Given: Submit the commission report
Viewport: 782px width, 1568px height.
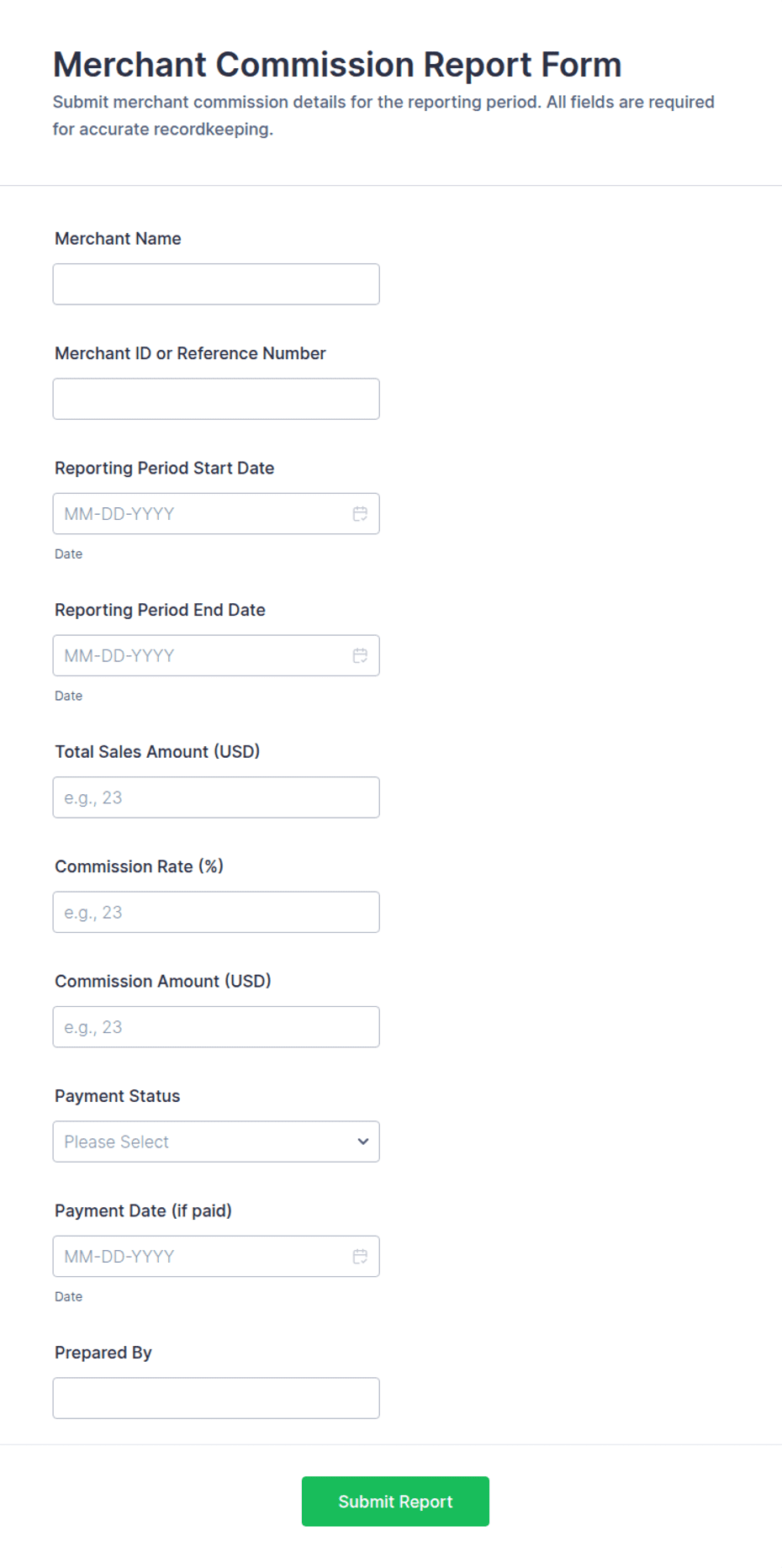Looking at the screenshot, I should click(x=395, y=1502).
